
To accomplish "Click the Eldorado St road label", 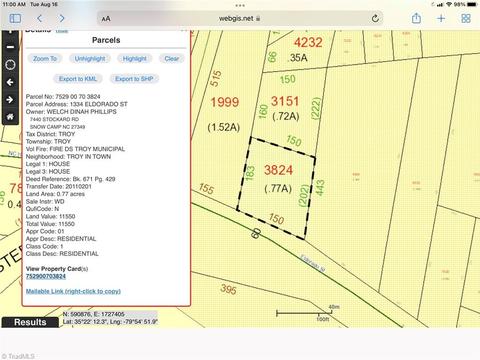I will tap(312, 263).
